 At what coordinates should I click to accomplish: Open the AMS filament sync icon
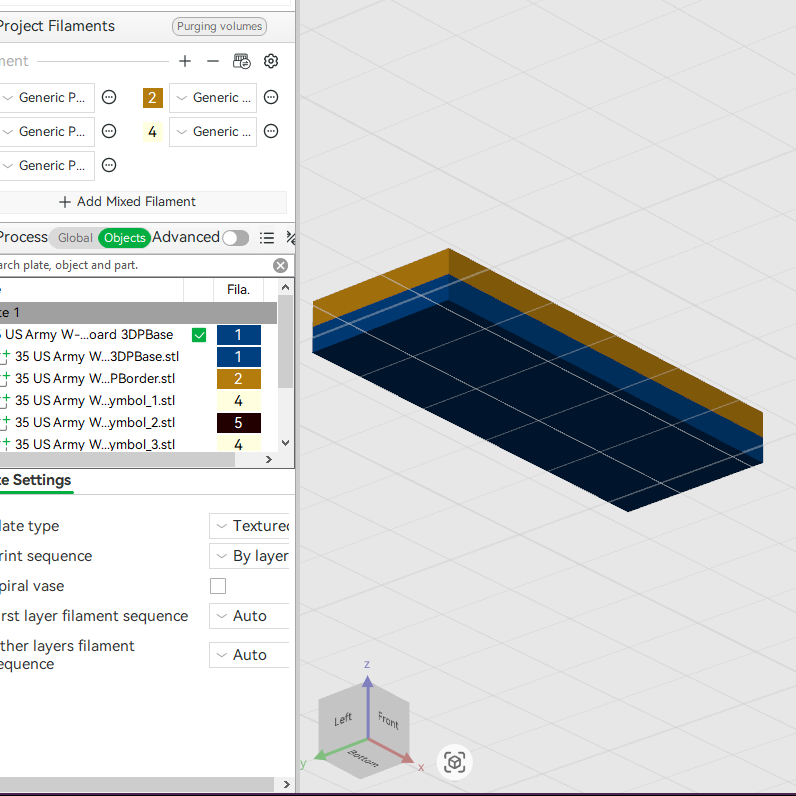coord(242,61)
